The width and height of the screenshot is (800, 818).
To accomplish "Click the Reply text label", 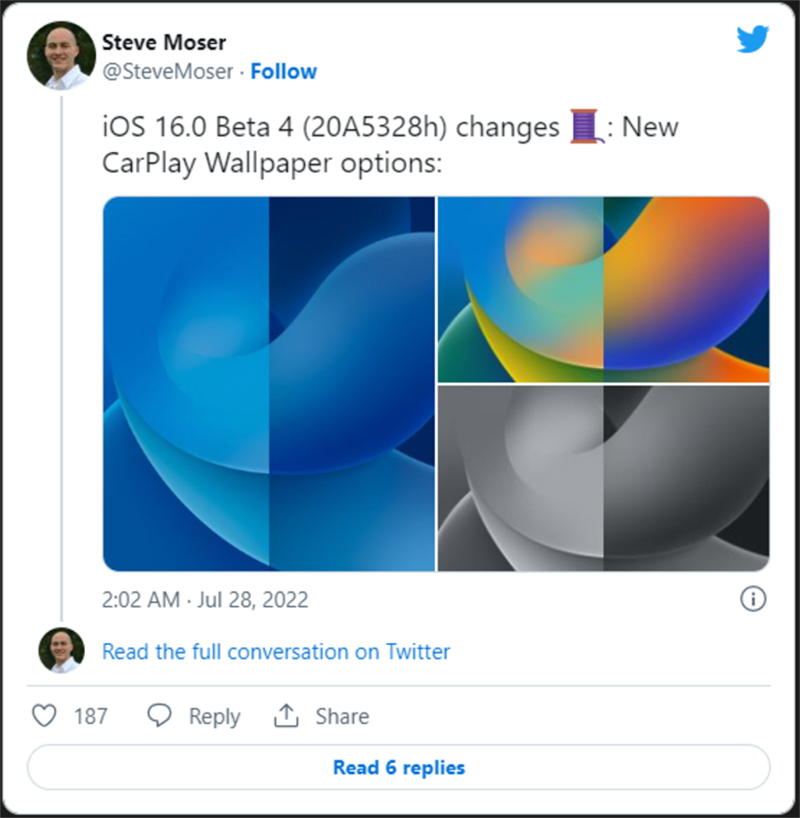I will click(x=214, y=716).
